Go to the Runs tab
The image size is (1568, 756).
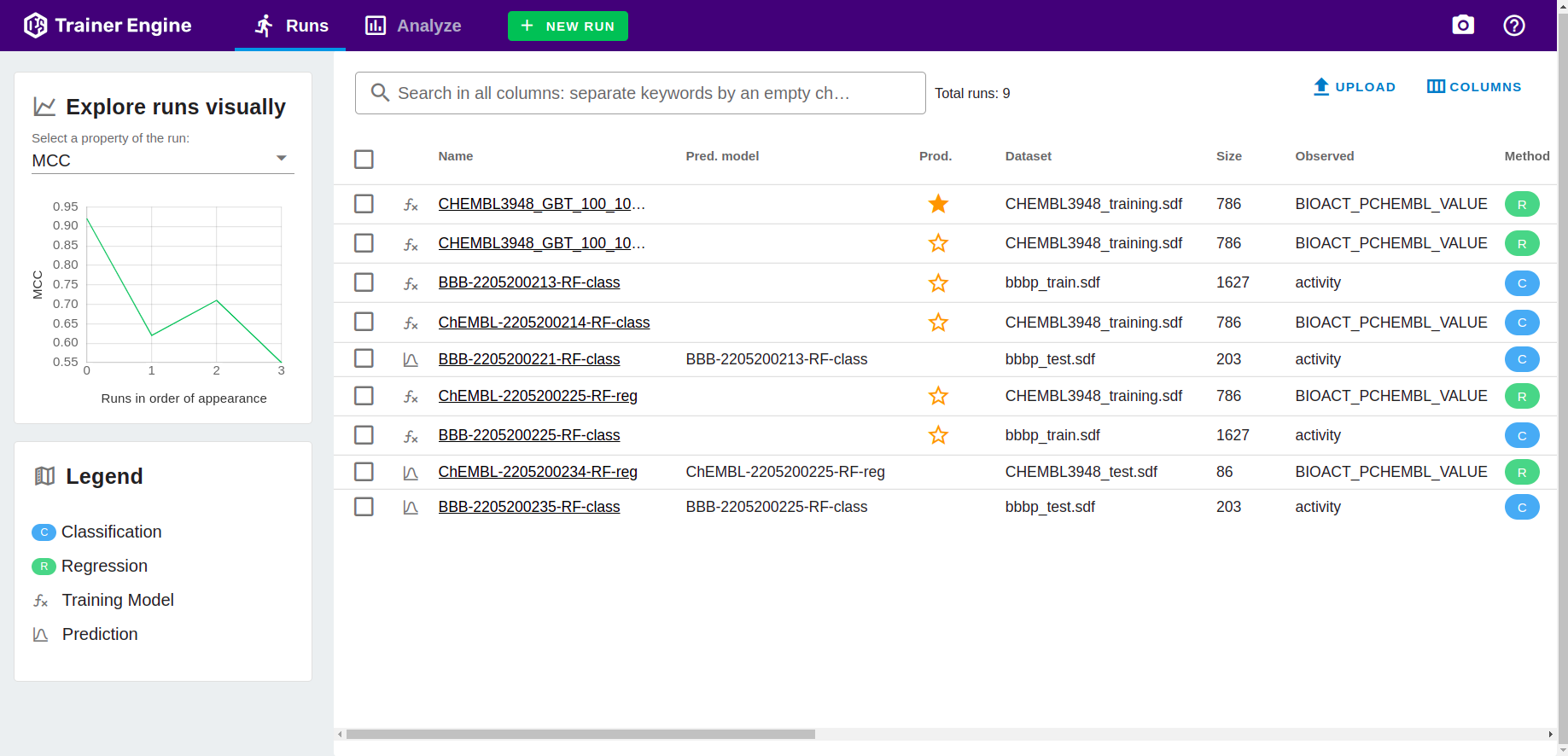pyautogui.click(x=291, y=26)
